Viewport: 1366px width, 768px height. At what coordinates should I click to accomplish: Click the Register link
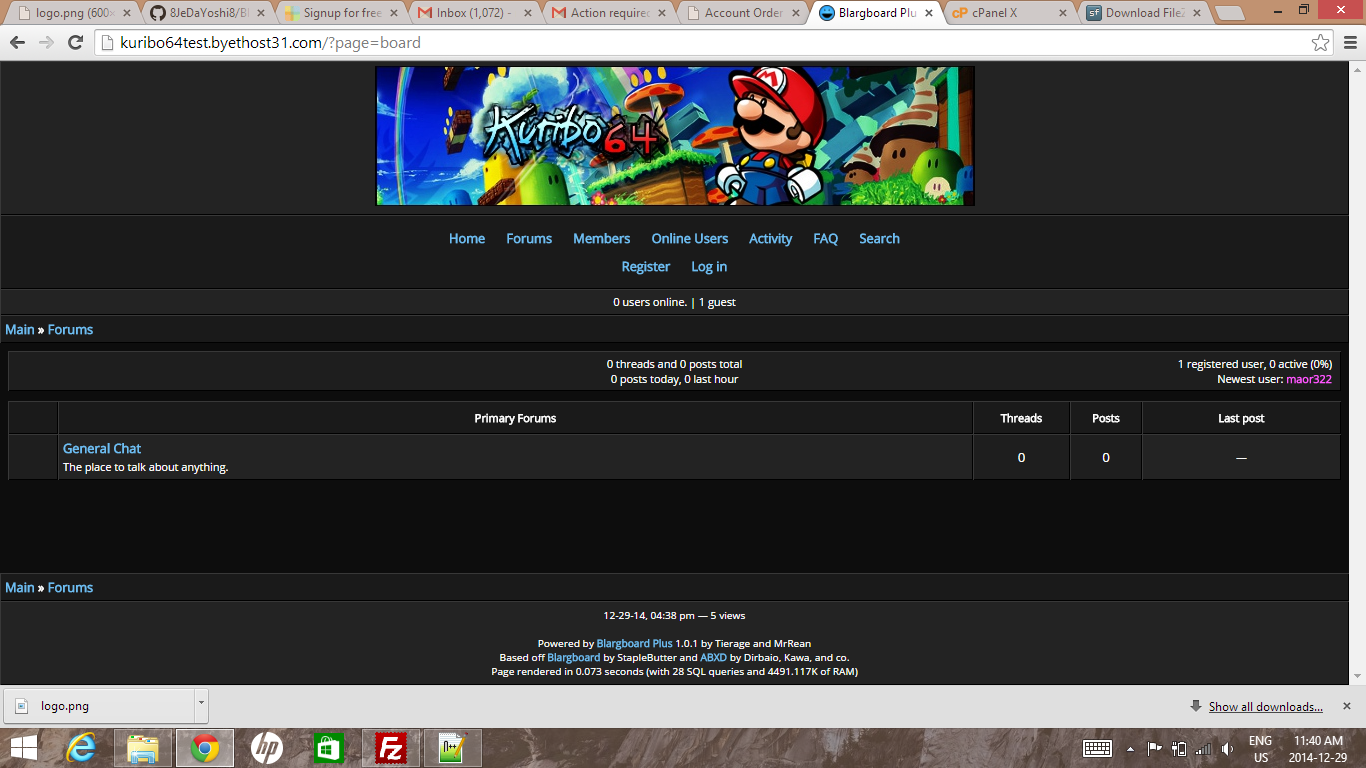coord(645,267)
